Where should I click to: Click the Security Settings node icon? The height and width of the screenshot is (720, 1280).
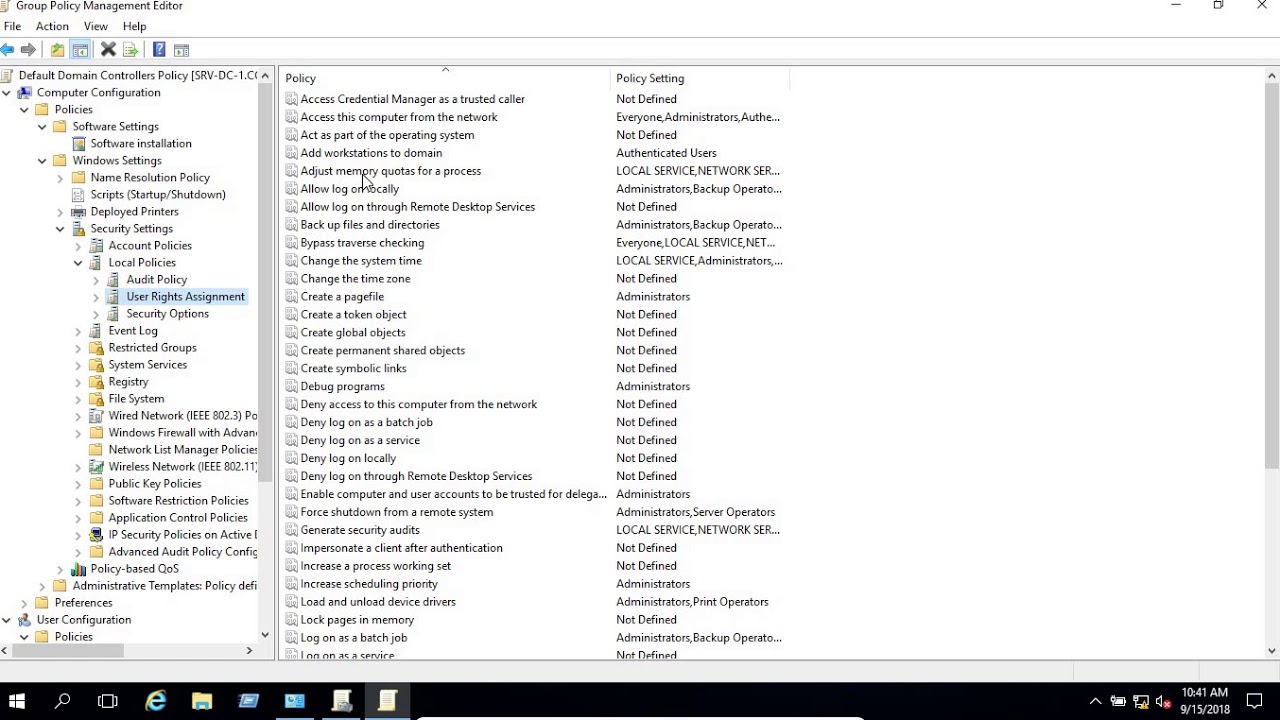(79, 228)
